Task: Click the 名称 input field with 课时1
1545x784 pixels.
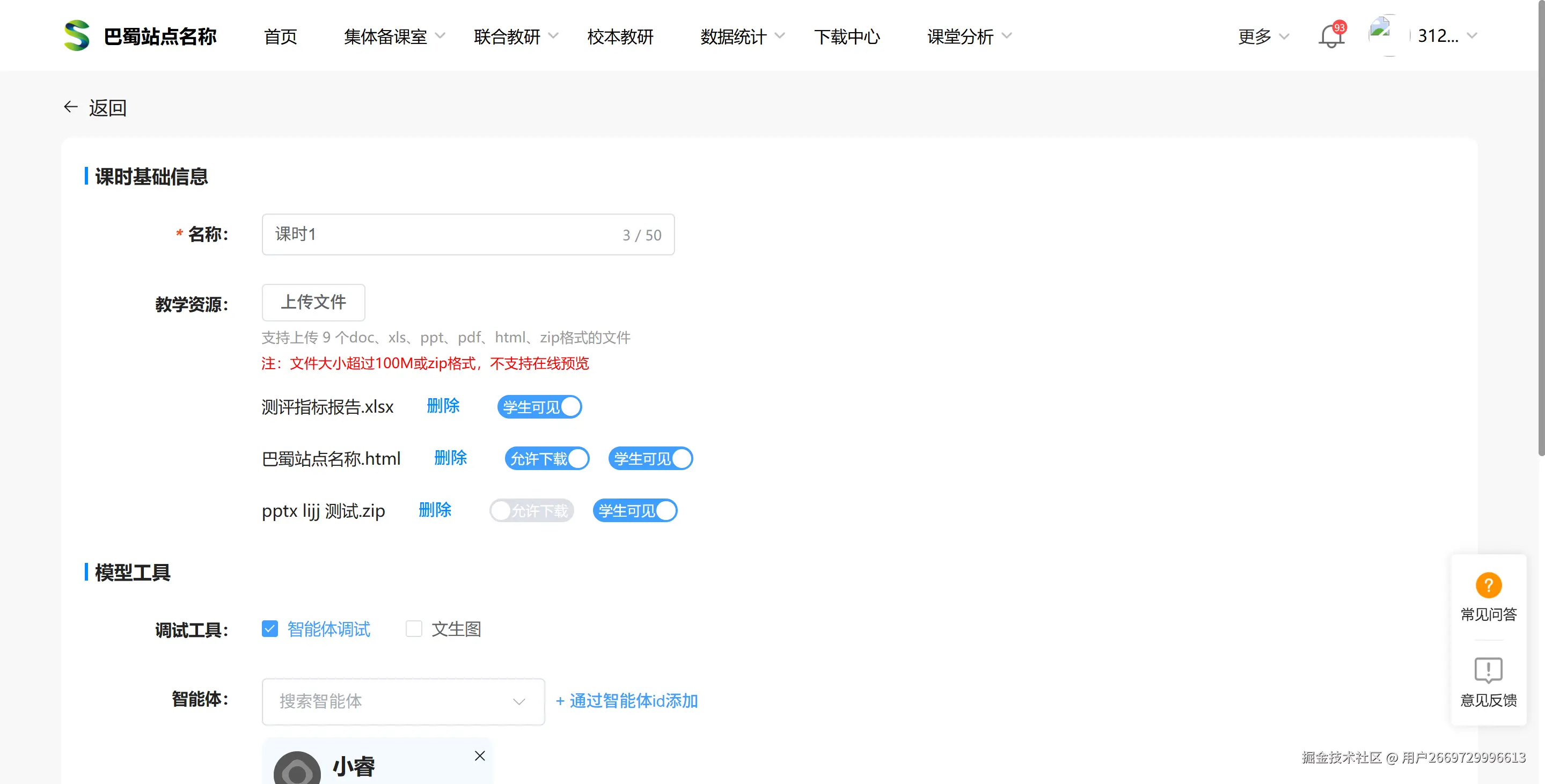Action: pos(468,234)
